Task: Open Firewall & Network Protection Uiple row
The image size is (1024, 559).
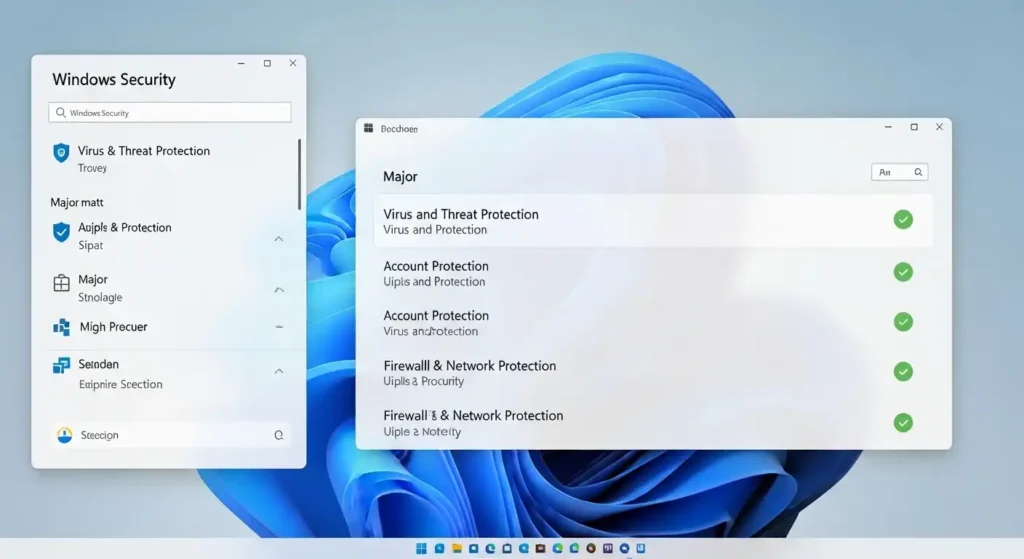Action: (x=653, y=423)
